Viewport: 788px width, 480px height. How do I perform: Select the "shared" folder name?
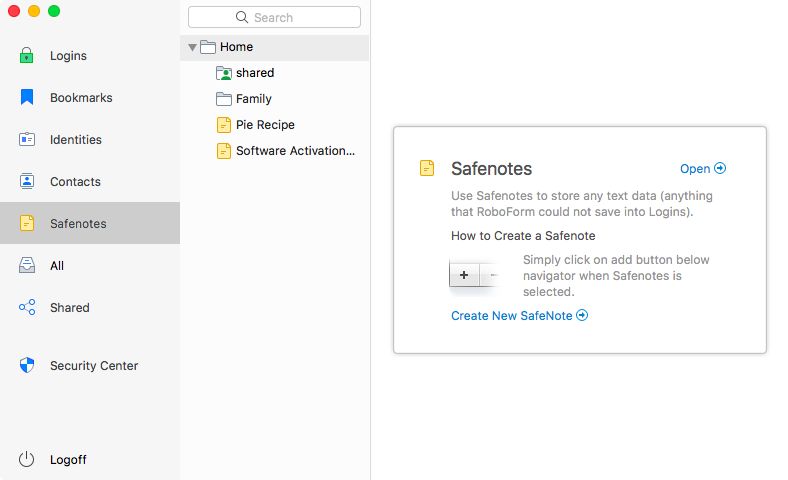point(255,73)
